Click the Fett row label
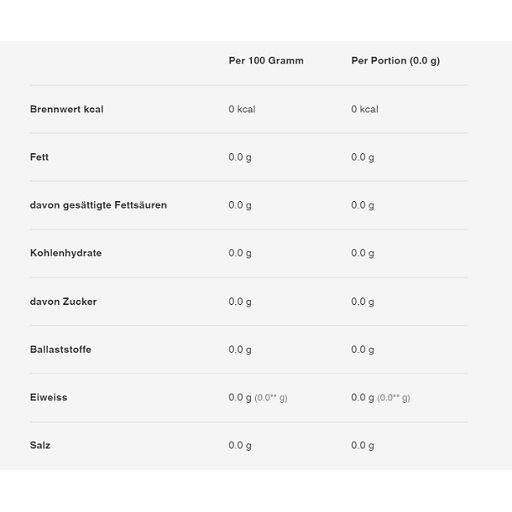Viewport: 512px width, 512px height. [x=39, y=157]
